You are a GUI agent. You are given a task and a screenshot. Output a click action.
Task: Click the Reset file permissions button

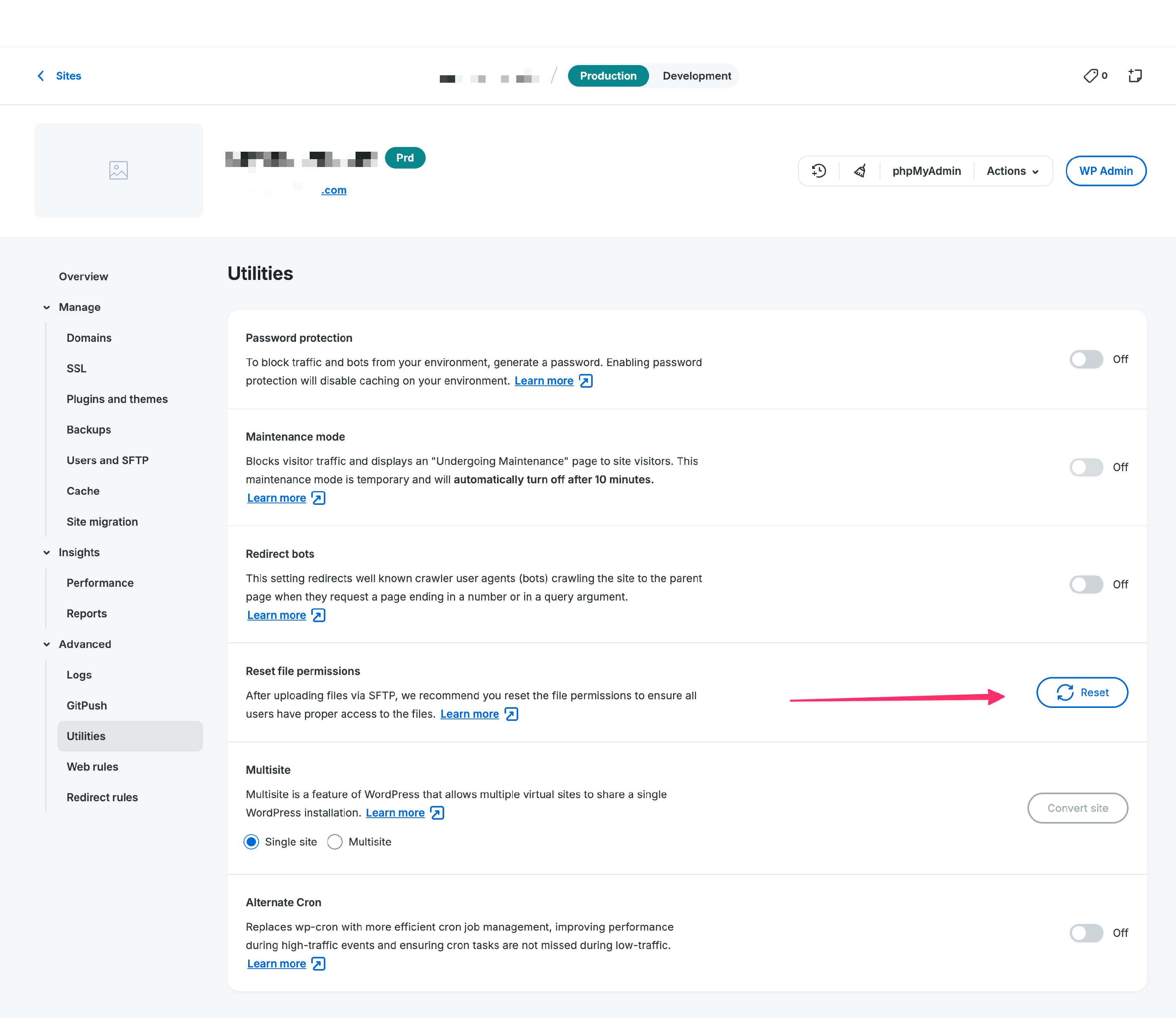[x=1082, y=693]
